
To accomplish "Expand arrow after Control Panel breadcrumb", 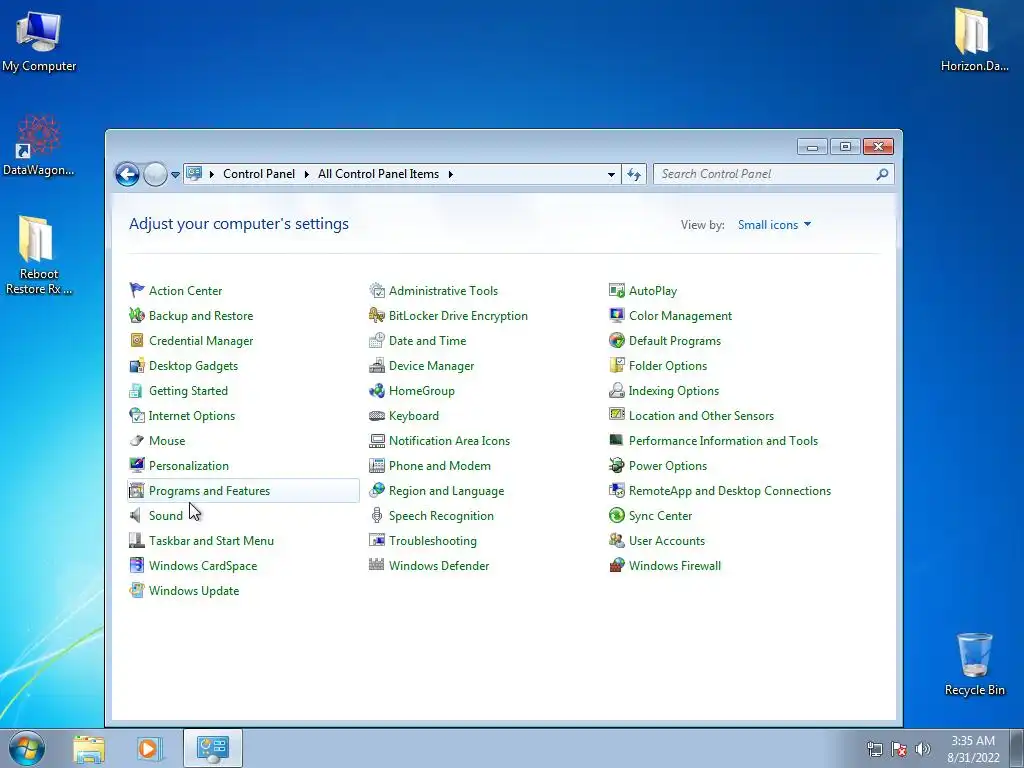I will [x=306, y=174].
